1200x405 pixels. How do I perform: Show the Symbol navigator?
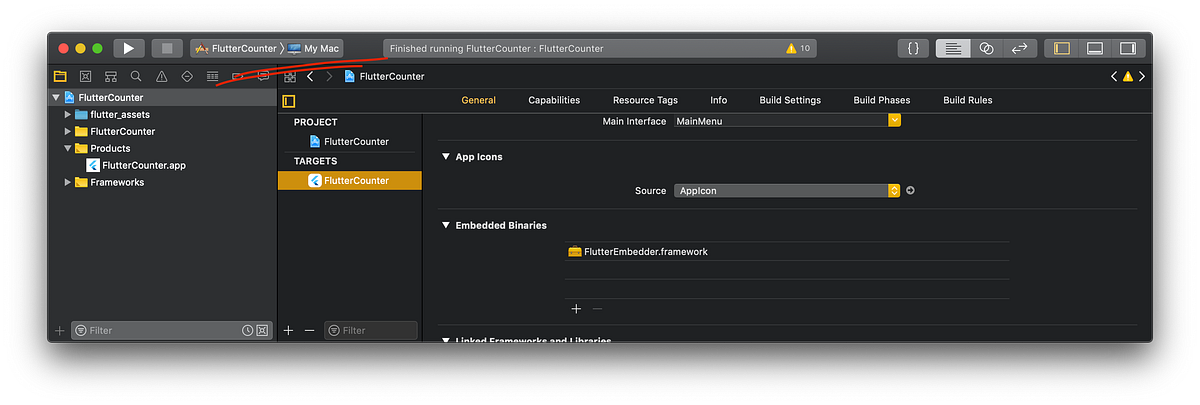[111, 76]
